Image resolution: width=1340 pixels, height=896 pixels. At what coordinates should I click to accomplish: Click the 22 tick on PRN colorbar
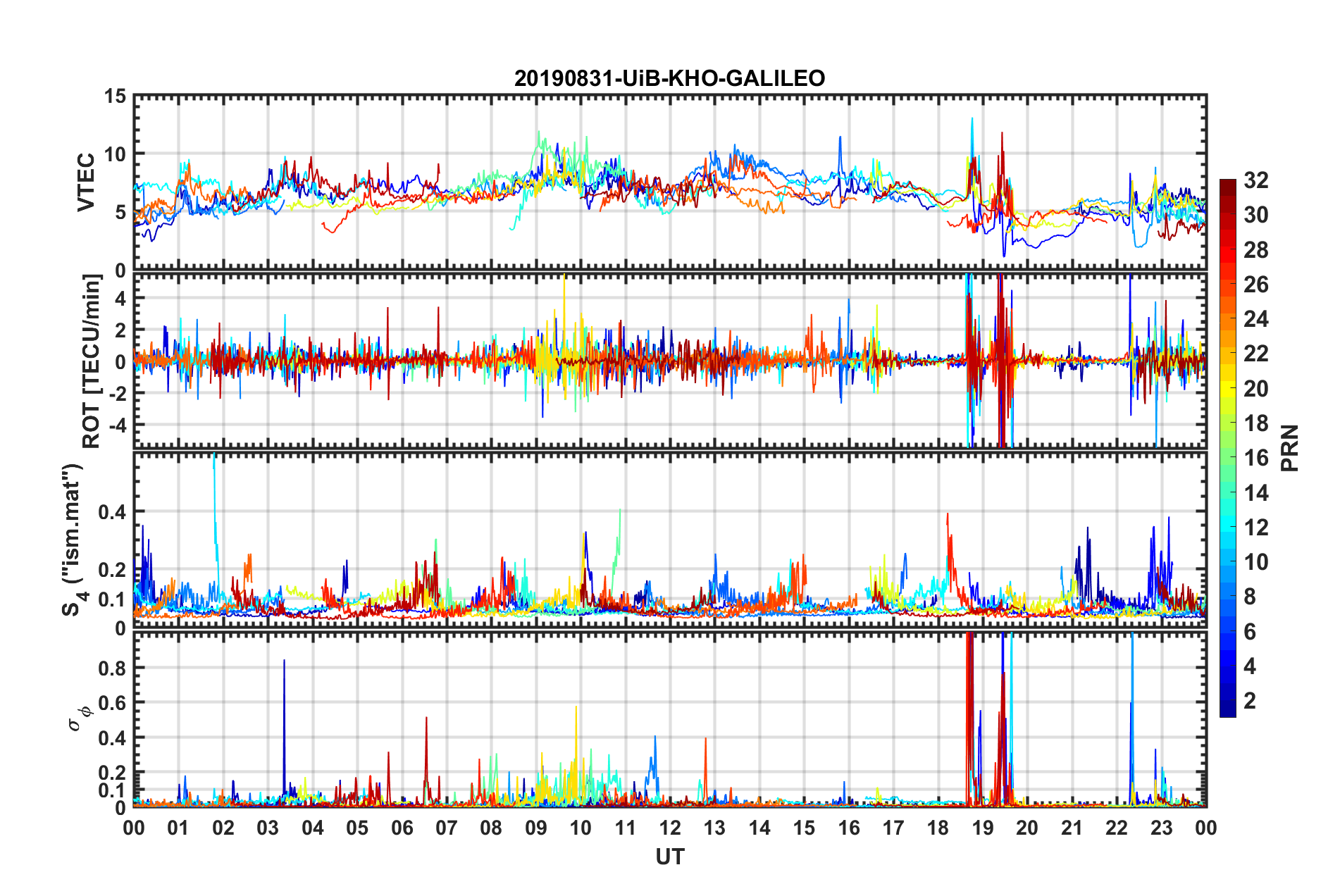tap(1256, 354)
